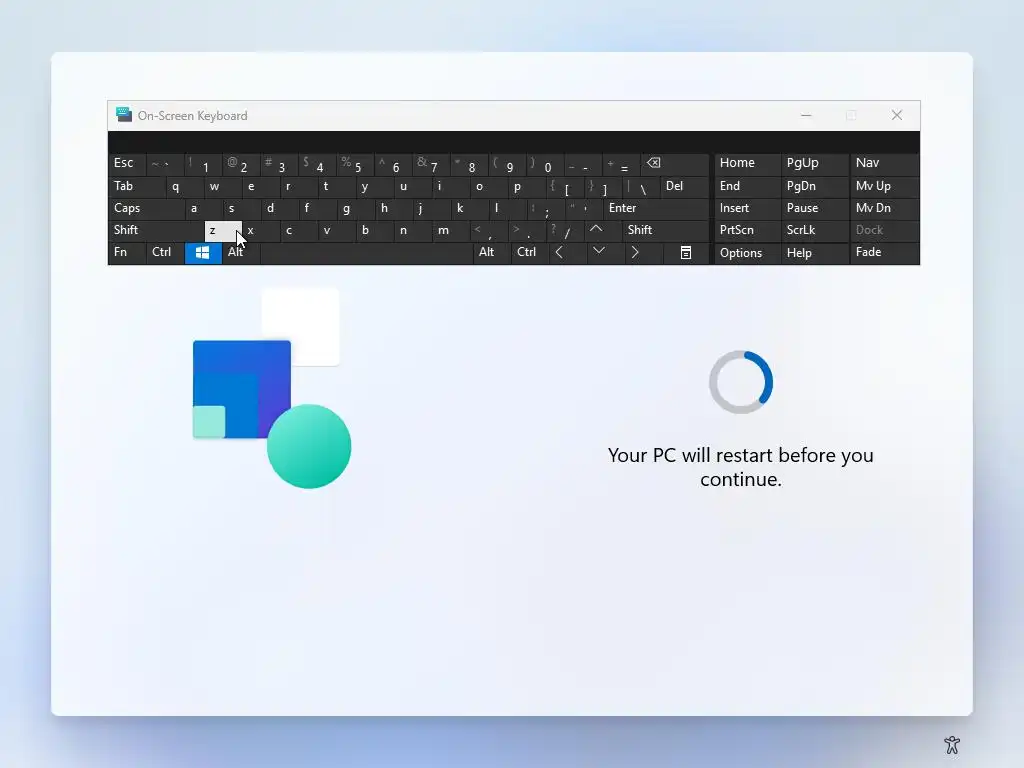Open keyboard Options
The height and width of the screenshot is (768, 1024).
click(747, 253)
